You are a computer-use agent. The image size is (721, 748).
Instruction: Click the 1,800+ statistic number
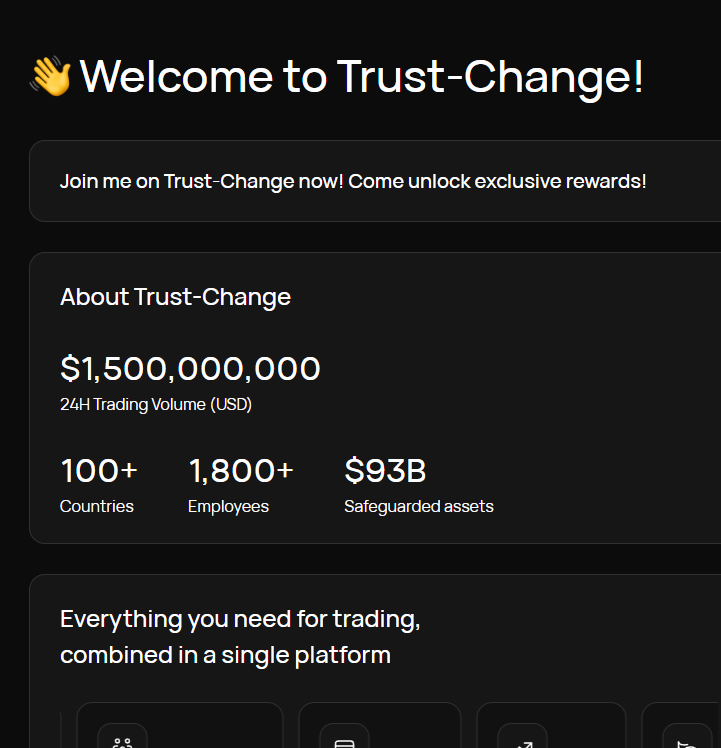point(241,470)
